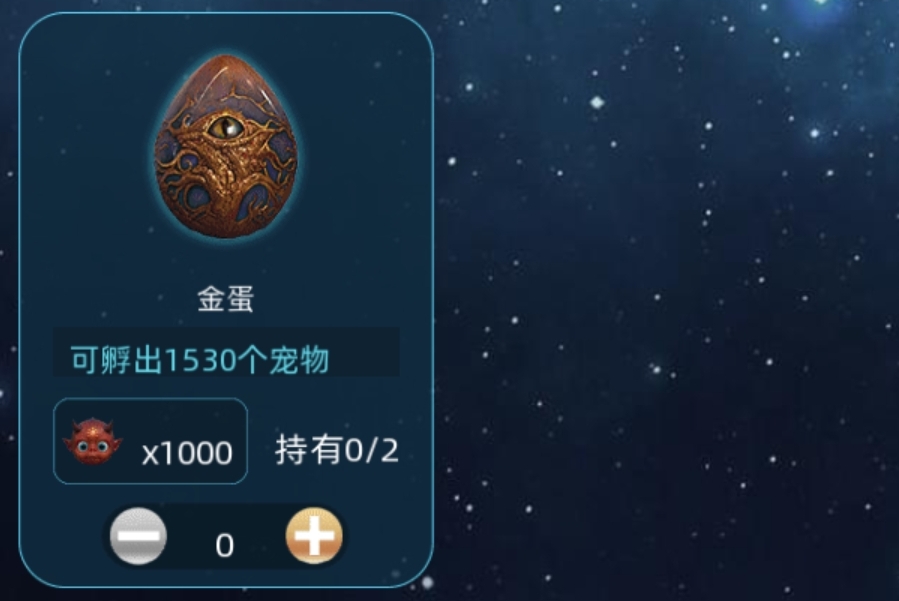Viewport: 899px width, 601px height.
Task: Click the eye on the golden egg
Action: point(226,127)
